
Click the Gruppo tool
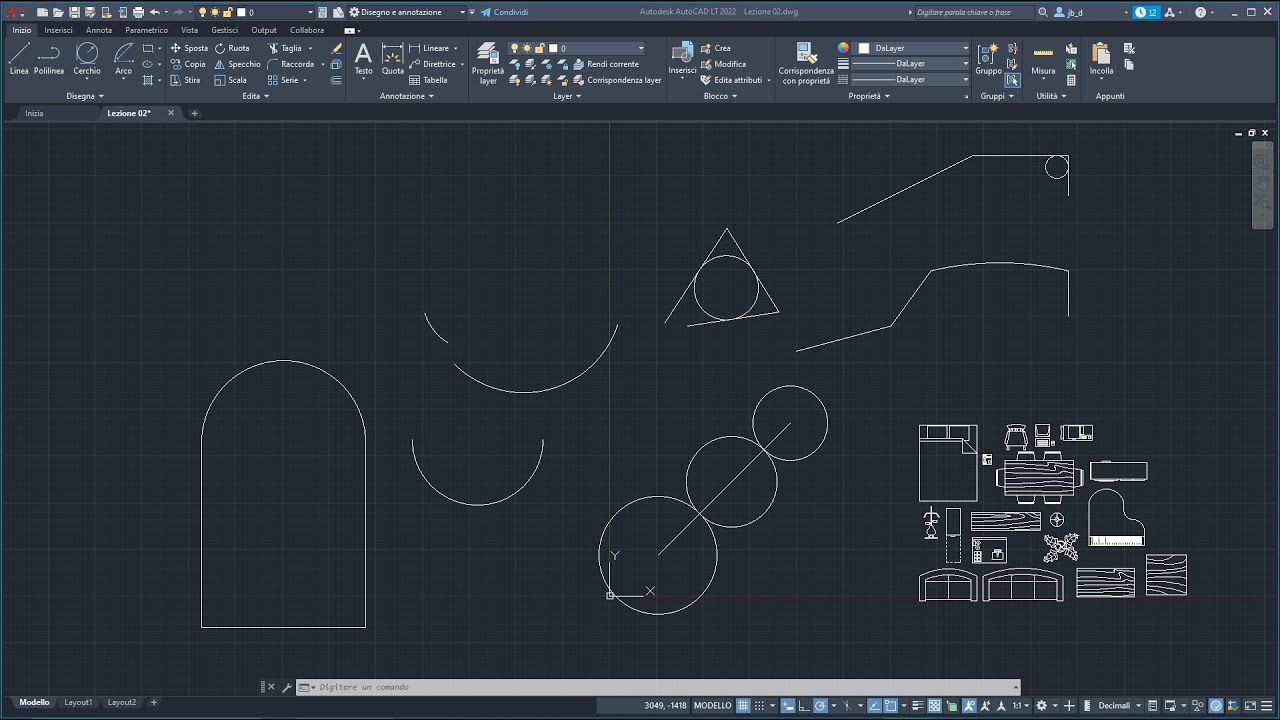(988, 59)
